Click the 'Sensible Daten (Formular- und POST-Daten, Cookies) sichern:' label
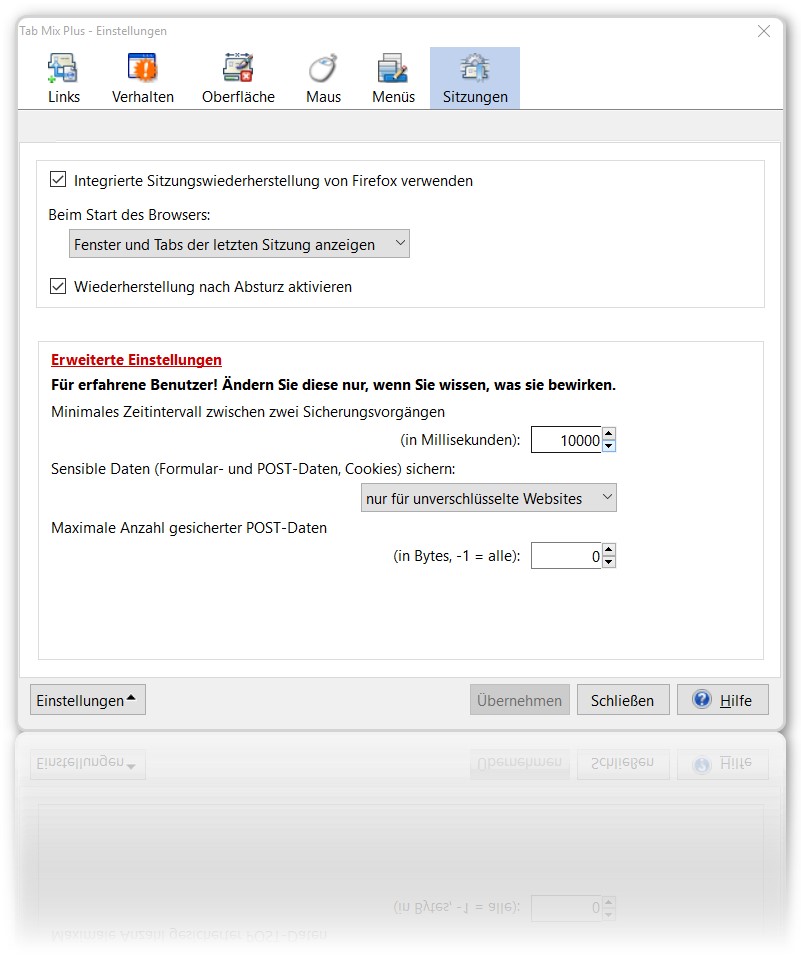Image resolution: width=801 pixels, height=962 pixels. (253, 469)
